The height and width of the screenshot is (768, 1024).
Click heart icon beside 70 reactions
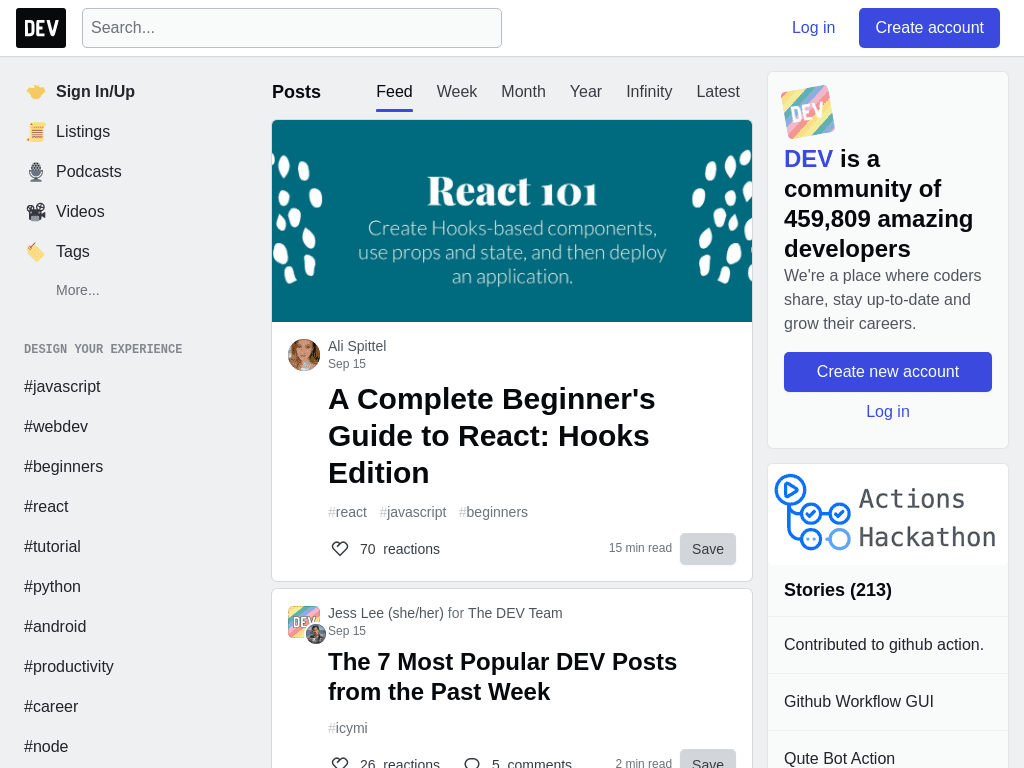click(x=340, y=549)
